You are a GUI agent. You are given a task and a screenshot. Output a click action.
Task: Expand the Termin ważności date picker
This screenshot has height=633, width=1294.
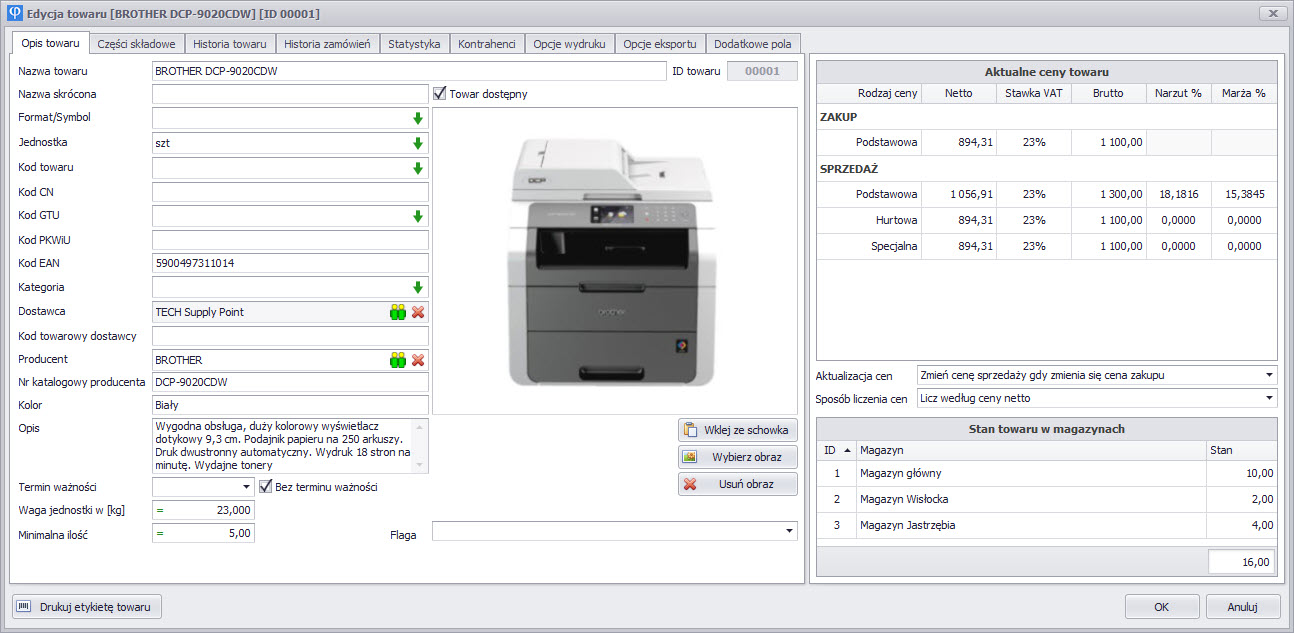pyautogui.click(x=247, y=487)
